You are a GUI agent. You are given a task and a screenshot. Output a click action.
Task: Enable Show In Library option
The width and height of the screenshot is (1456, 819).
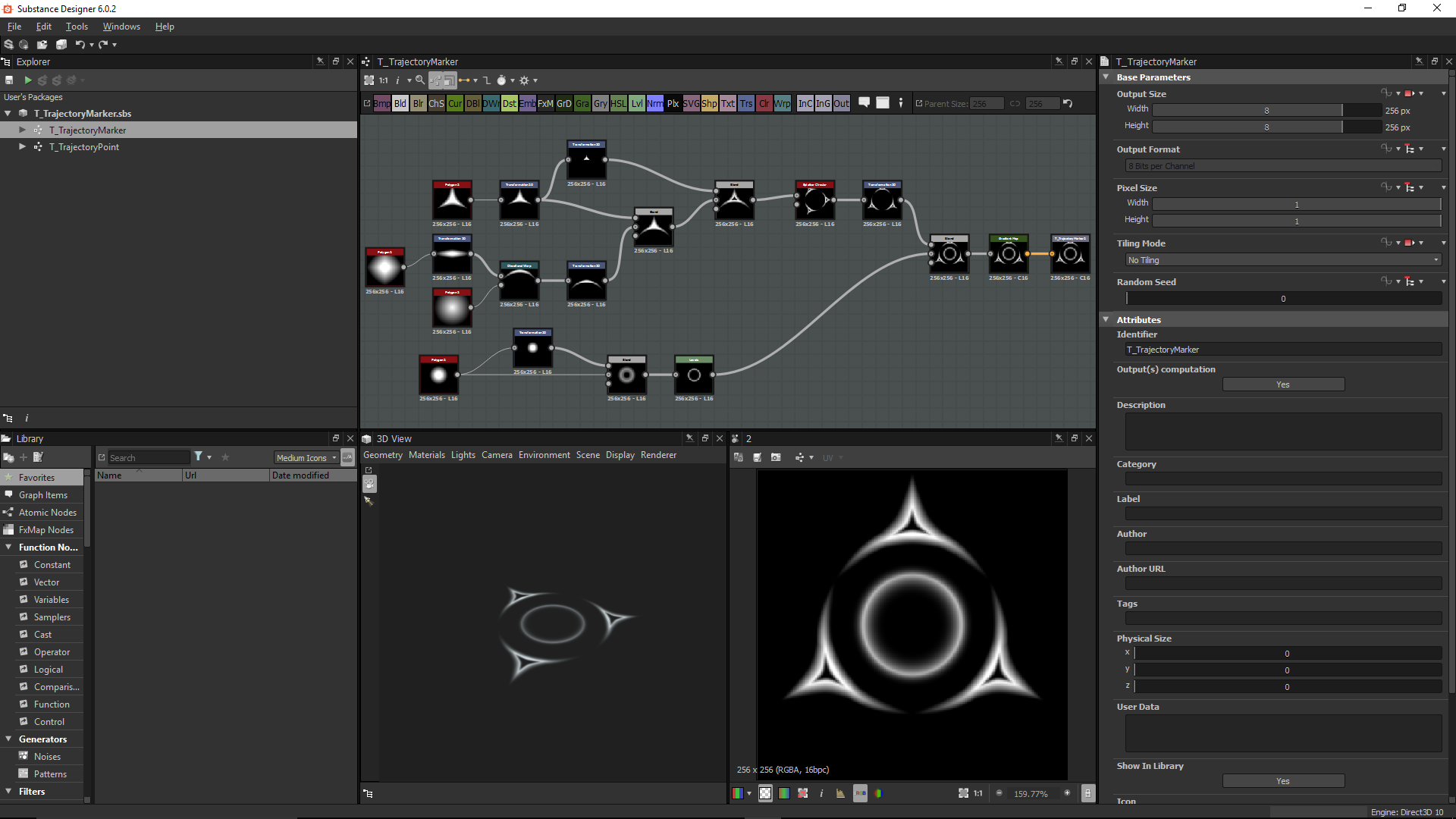(x=1284, y=781)
